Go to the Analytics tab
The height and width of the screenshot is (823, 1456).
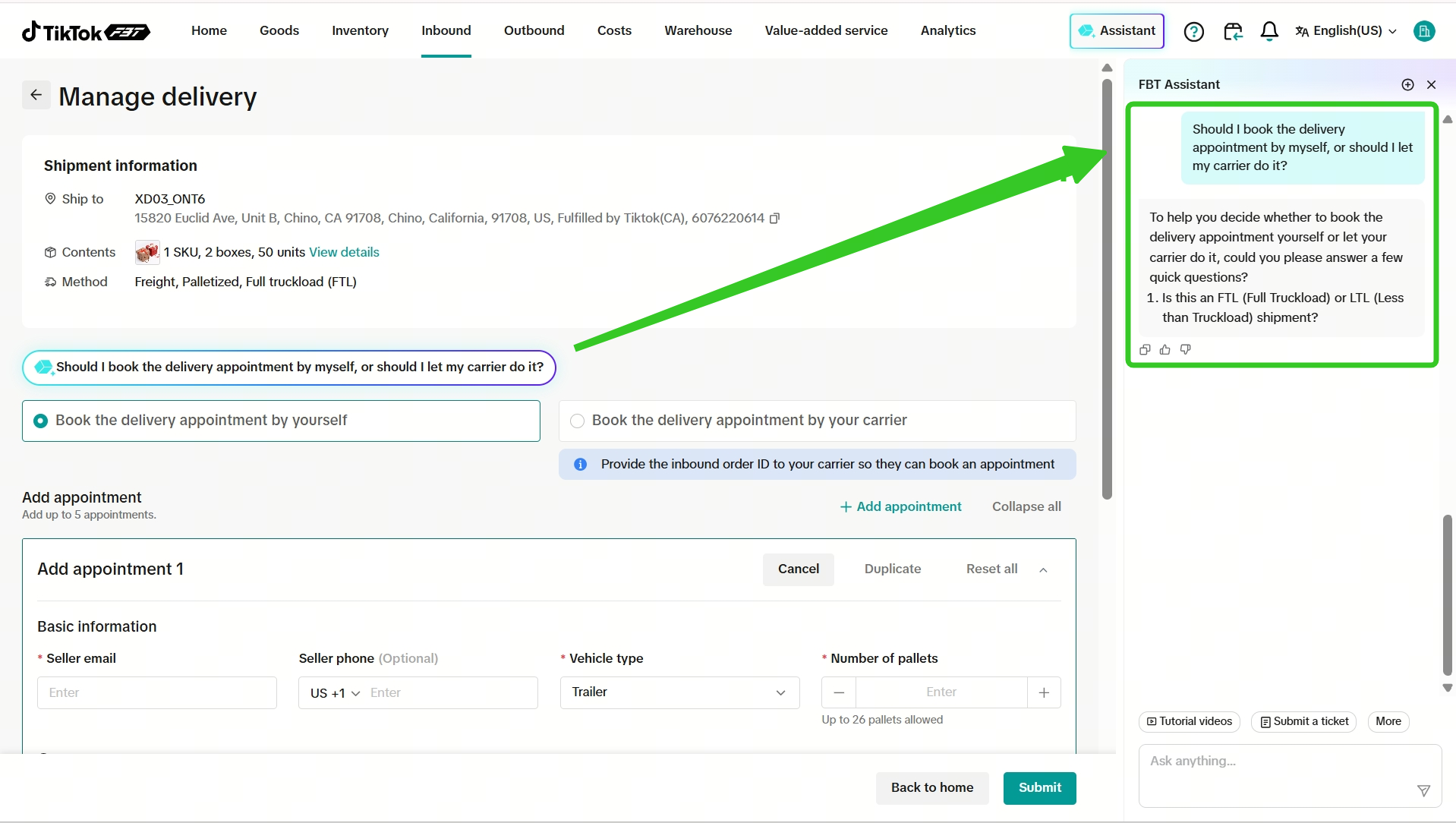pyautogui.click(x=947, y=30)
